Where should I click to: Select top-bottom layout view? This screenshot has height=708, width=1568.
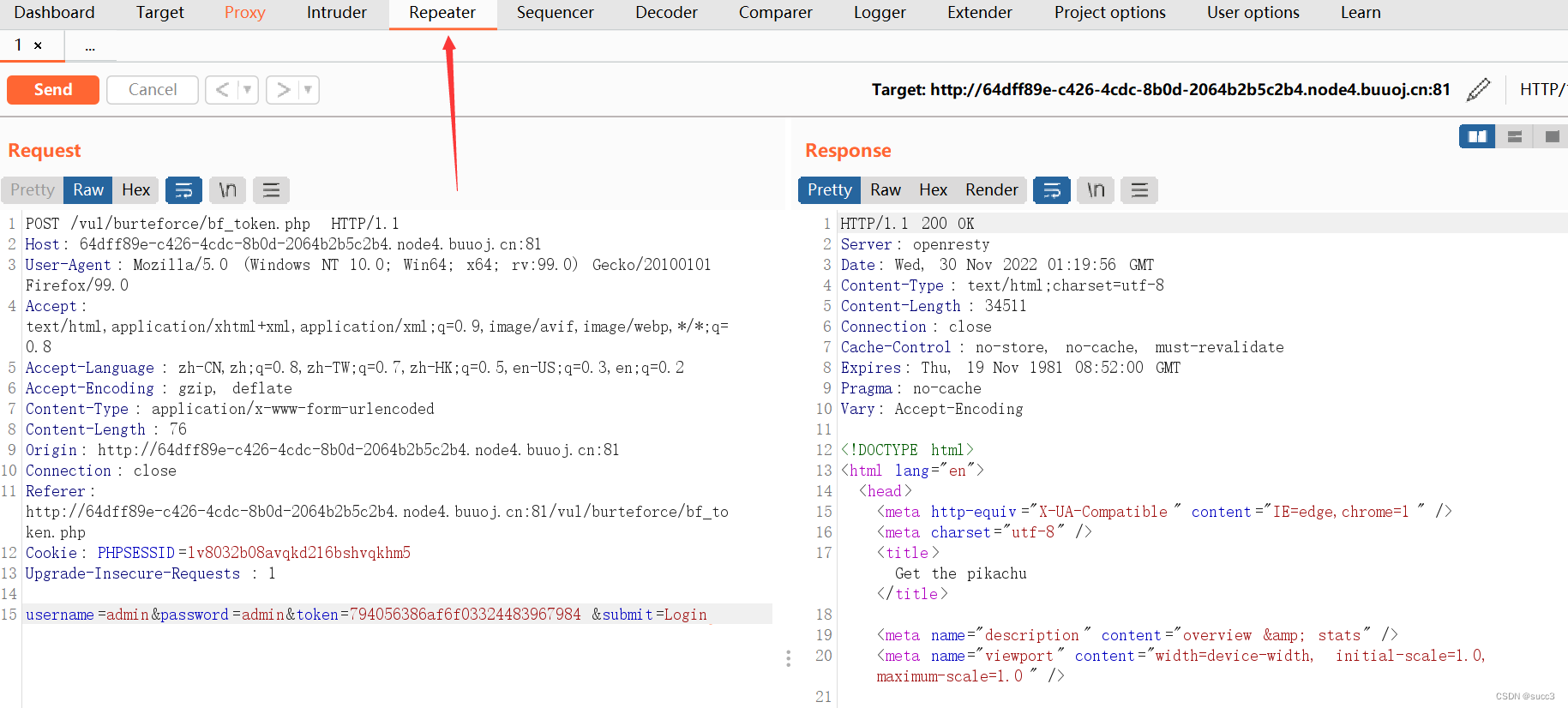[x=1515, y=136]
